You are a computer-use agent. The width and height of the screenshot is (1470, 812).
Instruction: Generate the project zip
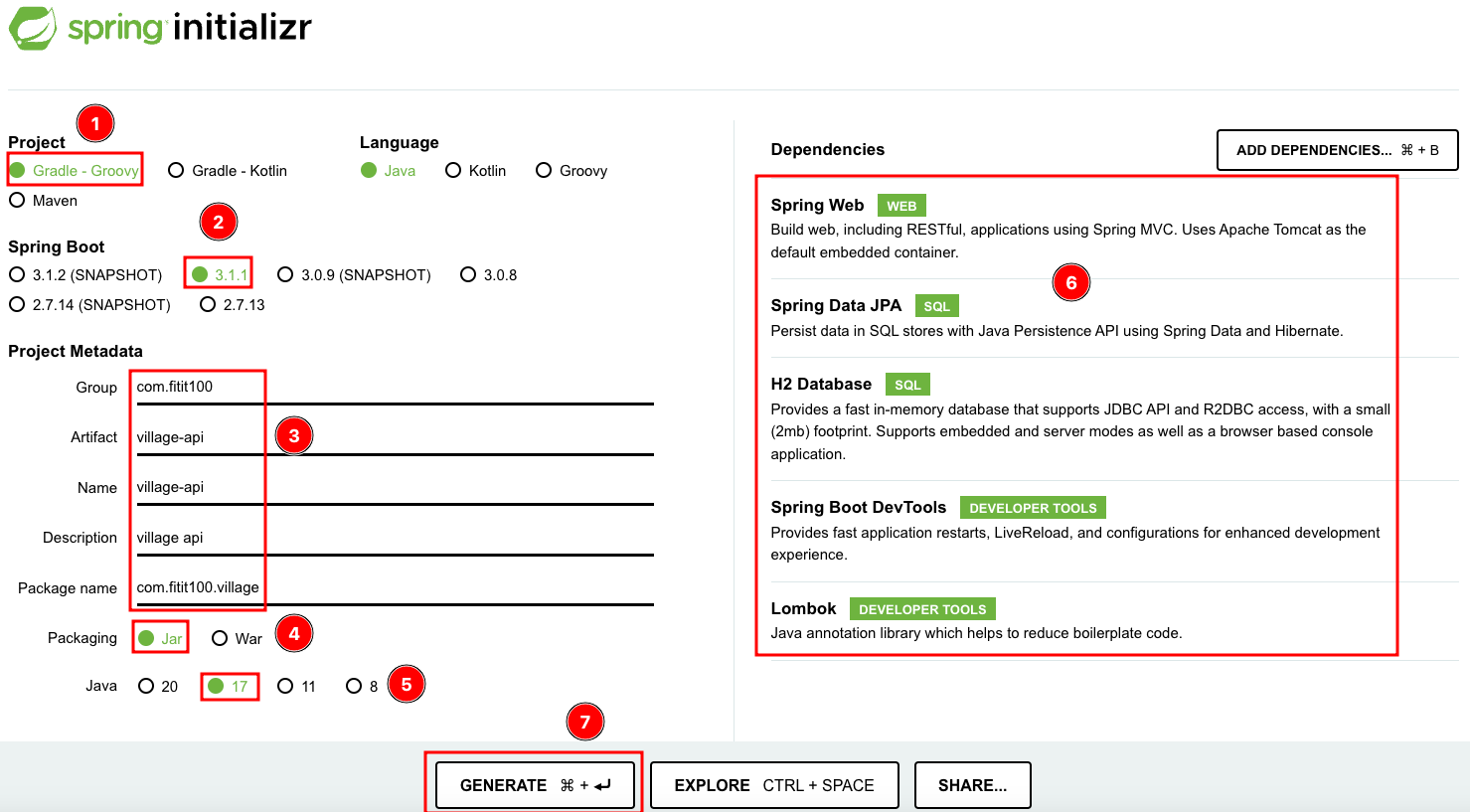coord(535,785)
